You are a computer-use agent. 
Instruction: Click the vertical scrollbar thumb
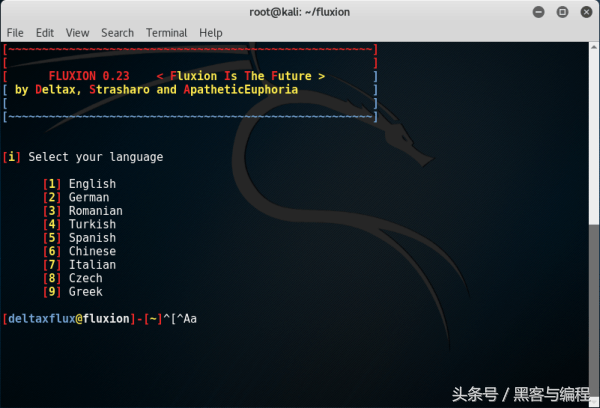click(593, 310)
